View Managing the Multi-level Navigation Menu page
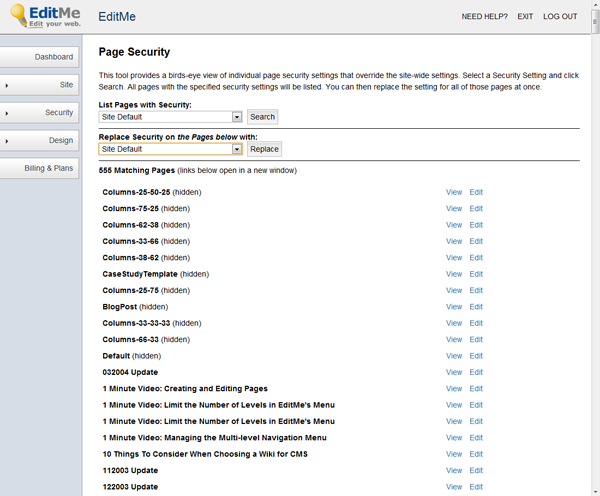Viewport: 600px width, 496px height. [454, 438]
